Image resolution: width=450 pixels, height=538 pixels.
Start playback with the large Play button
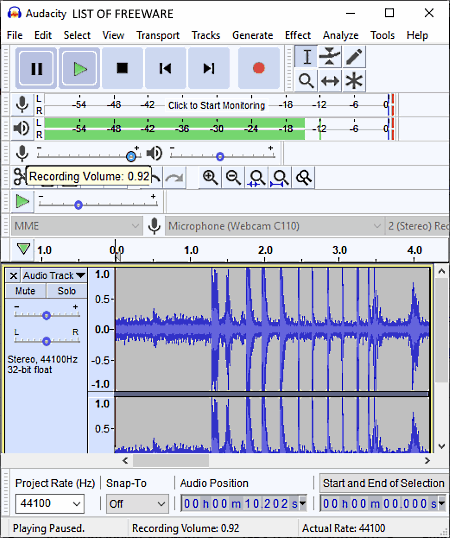tap(80, 68)
